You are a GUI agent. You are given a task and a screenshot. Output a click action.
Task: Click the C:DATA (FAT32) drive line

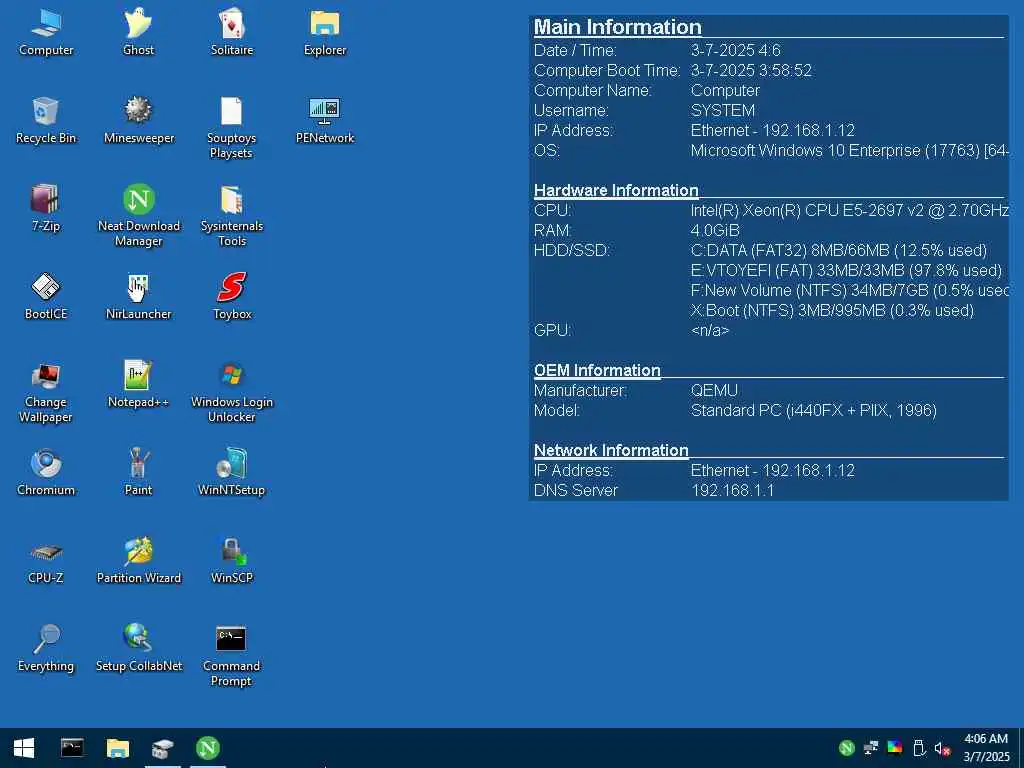coord(839,250)
